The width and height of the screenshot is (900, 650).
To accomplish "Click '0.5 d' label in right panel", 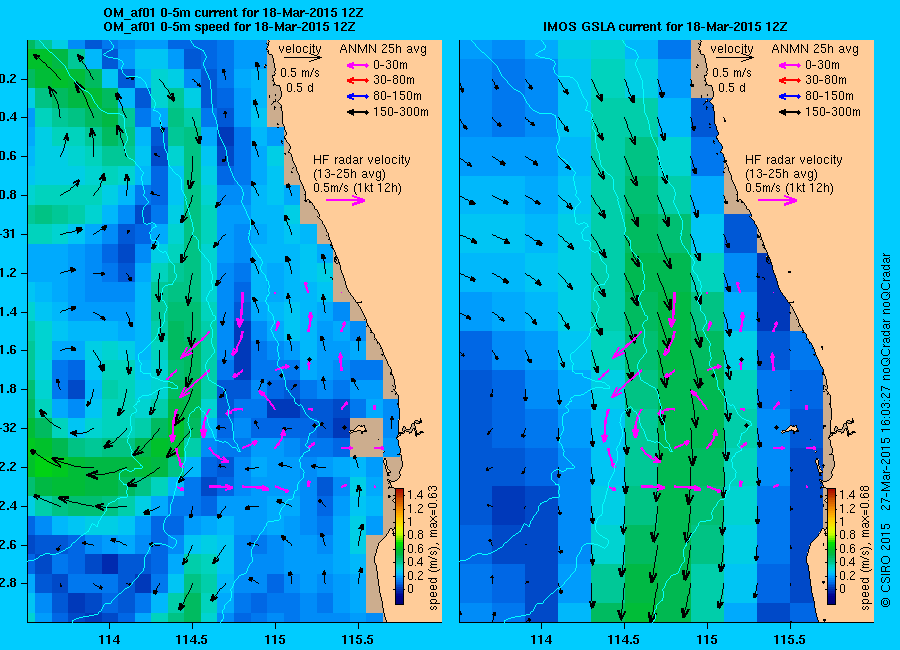I will [732, 88].
